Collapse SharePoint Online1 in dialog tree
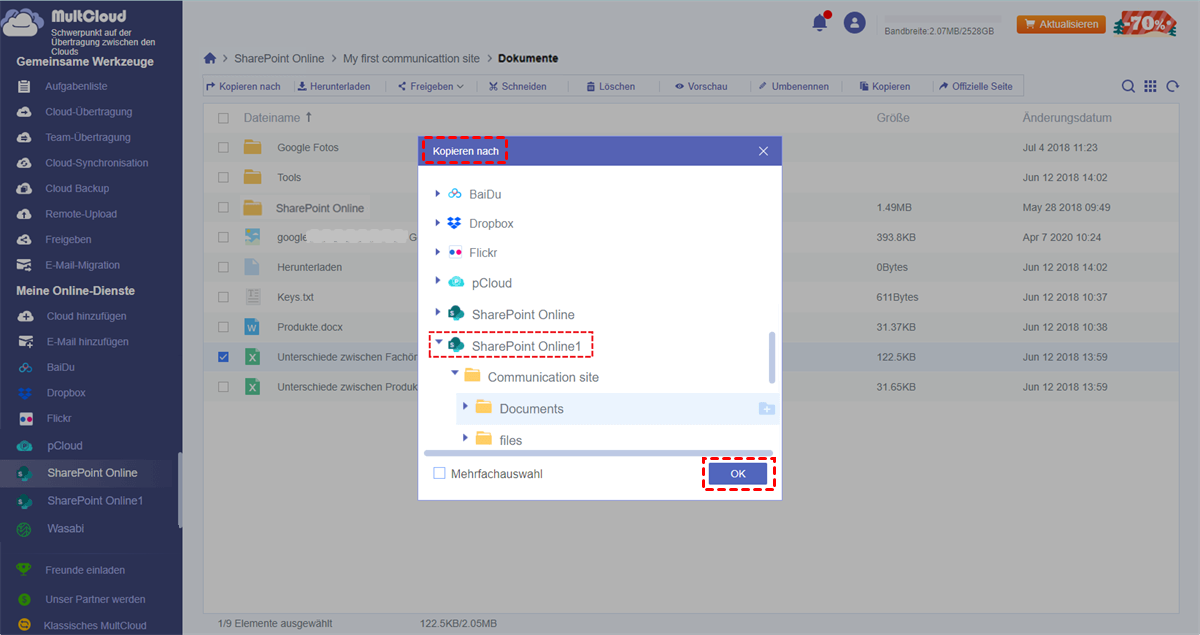The height and width of the screenshot is (635, 1200). click(x=439, y=343)
